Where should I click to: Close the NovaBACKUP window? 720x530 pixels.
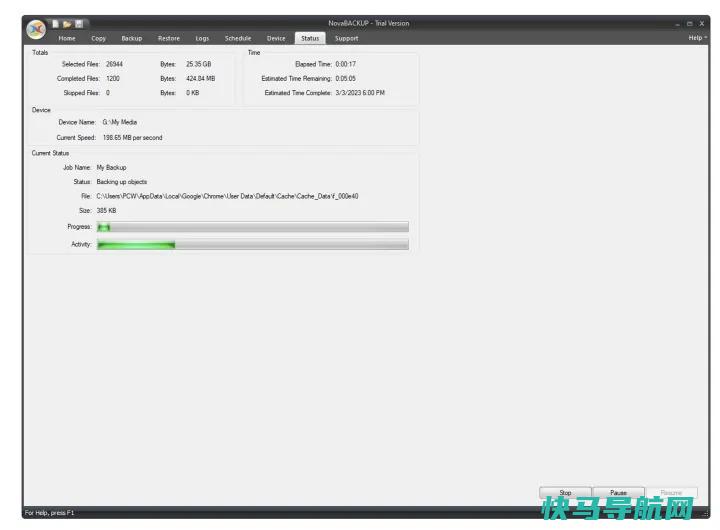click(x=702, y=24)
